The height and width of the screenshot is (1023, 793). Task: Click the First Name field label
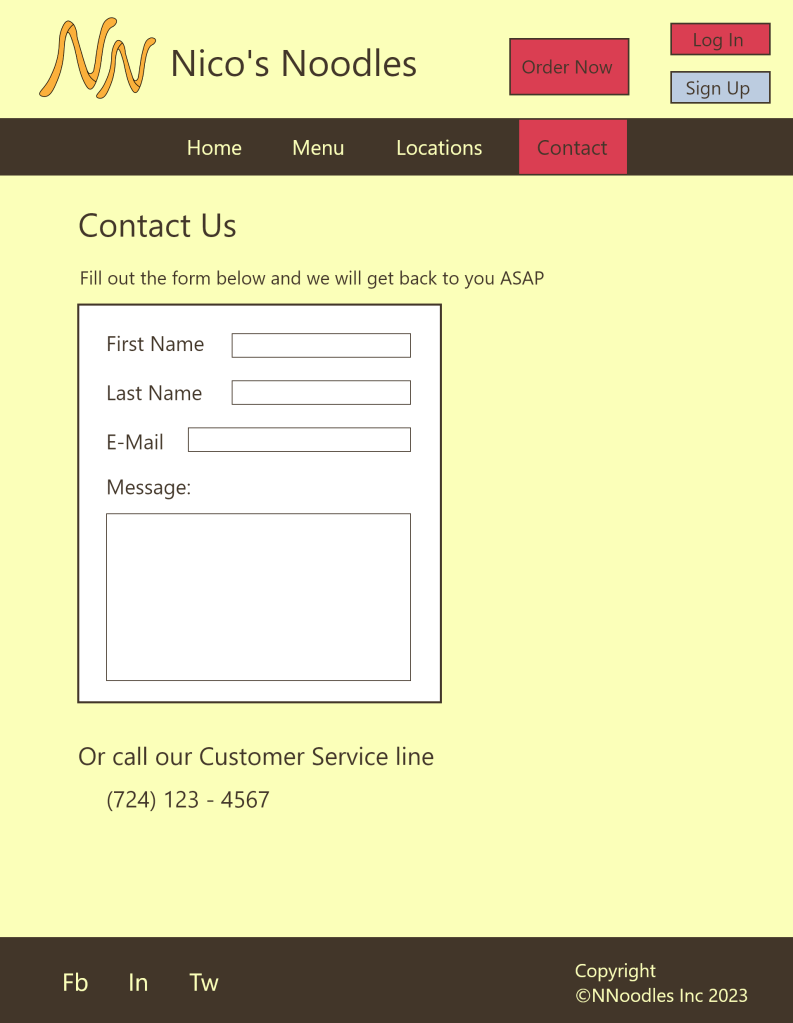coord(155,344)
